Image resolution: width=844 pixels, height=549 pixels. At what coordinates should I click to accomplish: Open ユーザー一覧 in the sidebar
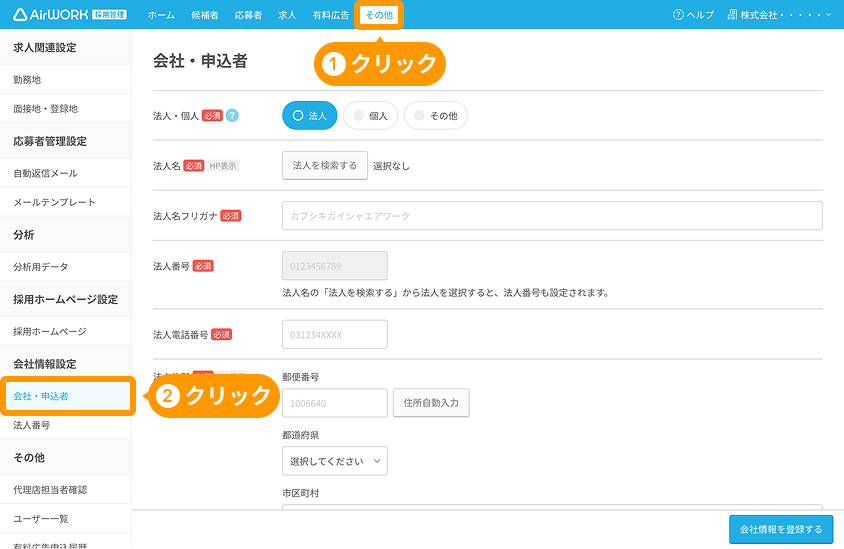click(65, 519)
